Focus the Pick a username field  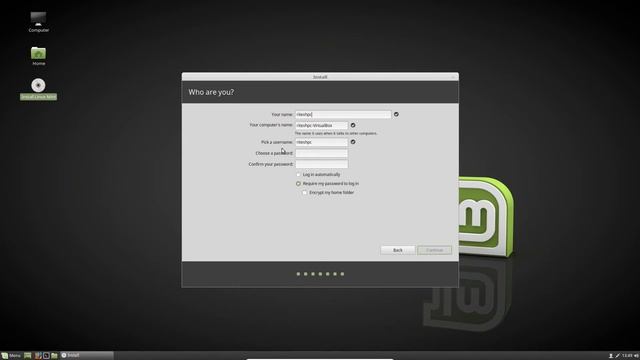click(322, 142)
